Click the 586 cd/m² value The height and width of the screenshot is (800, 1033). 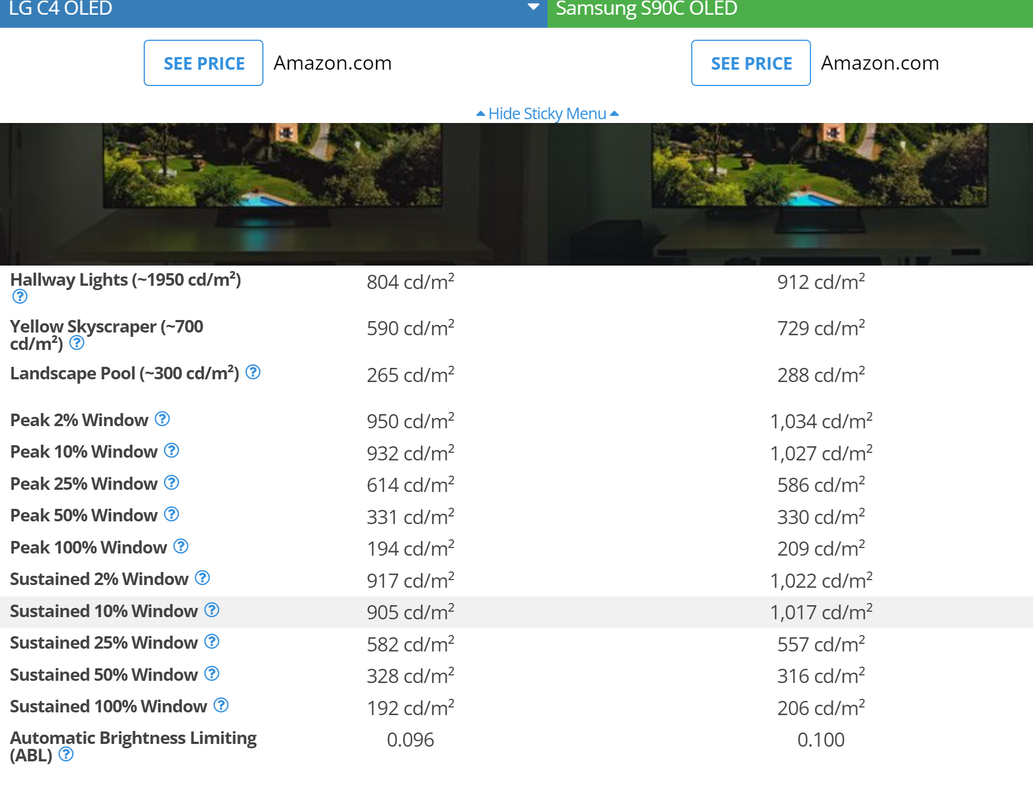pos(821,485)
